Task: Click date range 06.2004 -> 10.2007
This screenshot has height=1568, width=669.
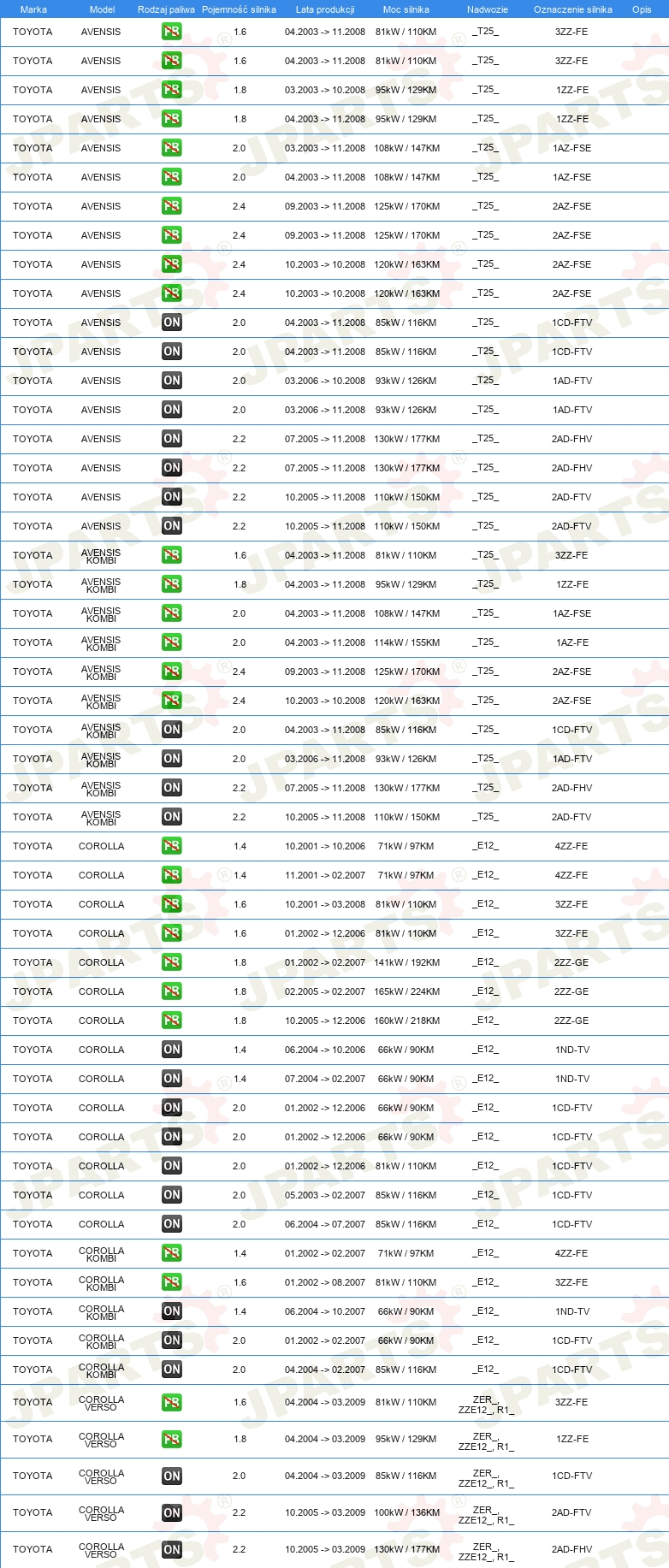Action: coord(325,1311)
